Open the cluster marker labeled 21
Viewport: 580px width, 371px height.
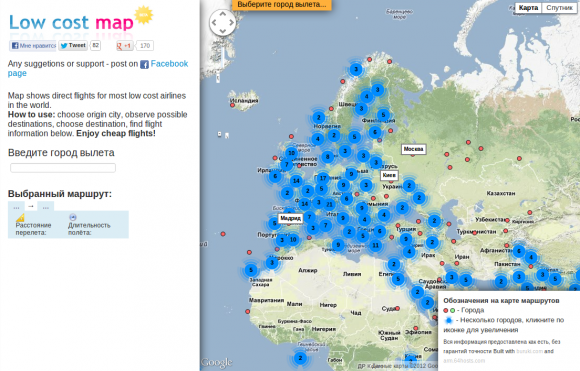point(329,204)
